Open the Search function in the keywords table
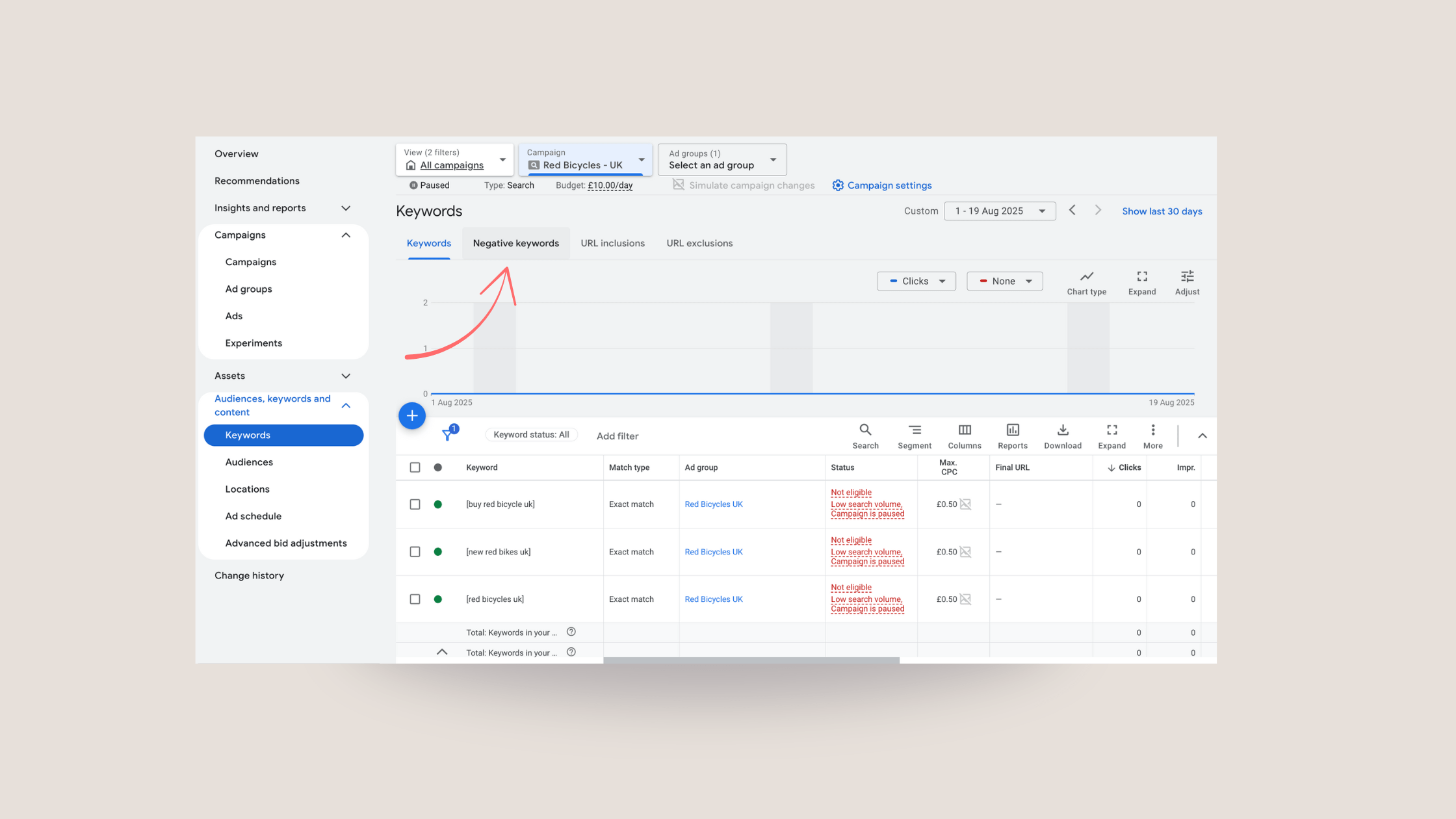Viewport: 1456px width, 819px height. pyautogui.click(x=865, y=435)
